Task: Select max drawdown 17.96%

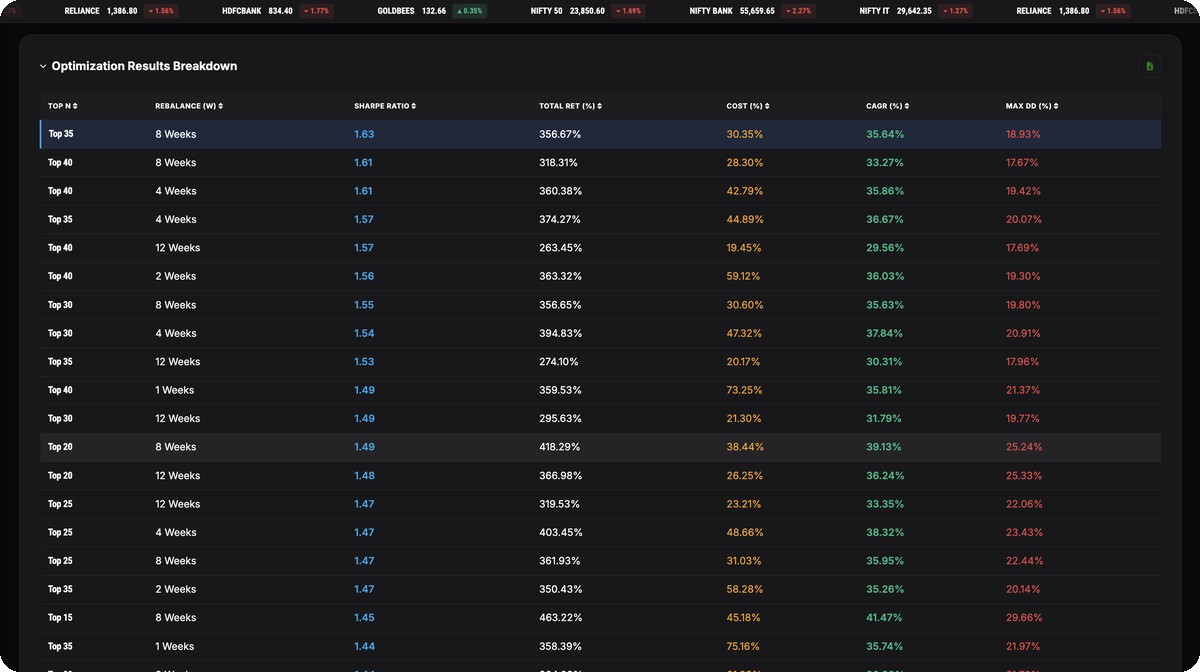Action: tap(1023, 362)
